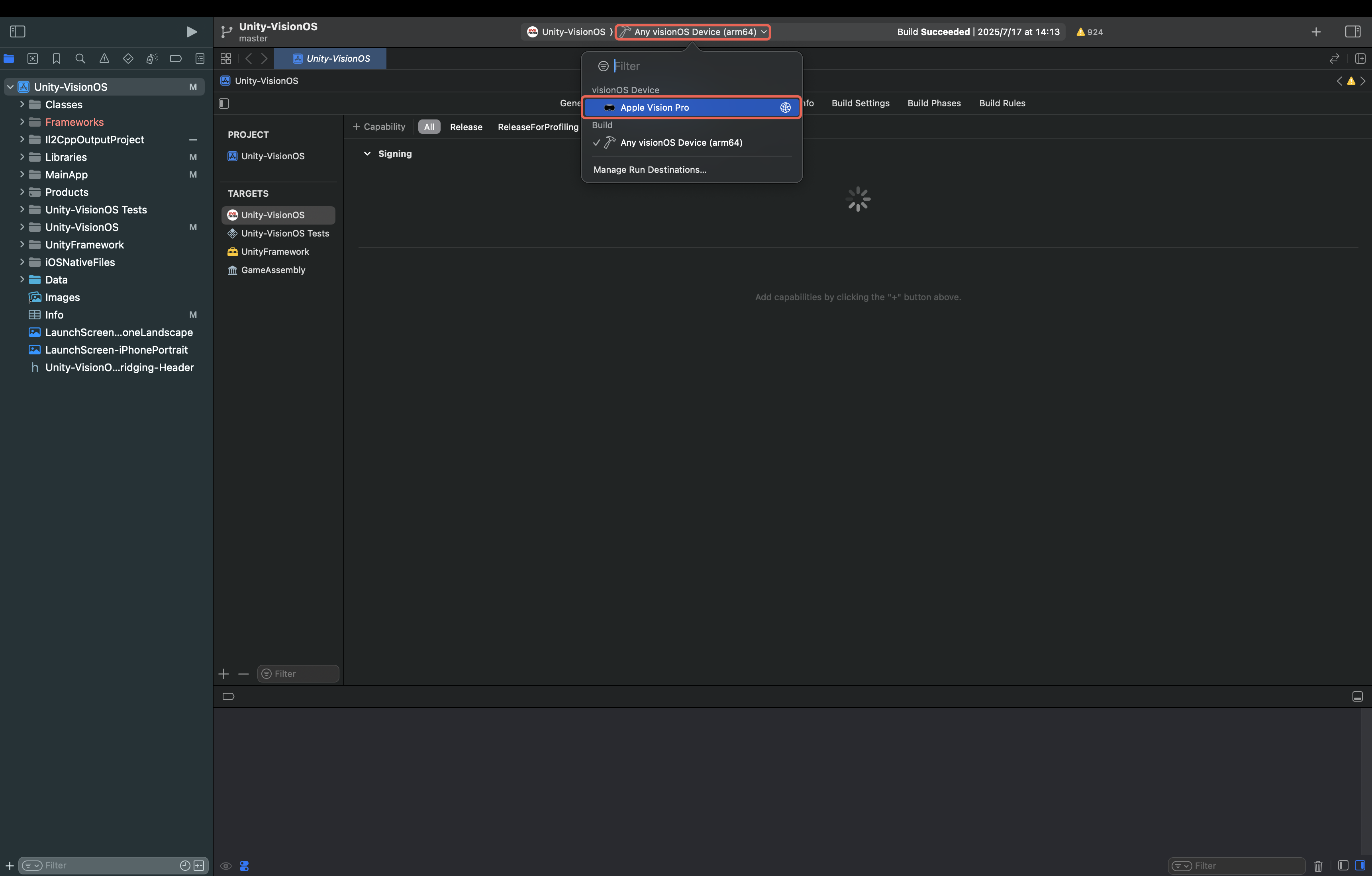Hide the debug area with the panel button

point(1358,696)
